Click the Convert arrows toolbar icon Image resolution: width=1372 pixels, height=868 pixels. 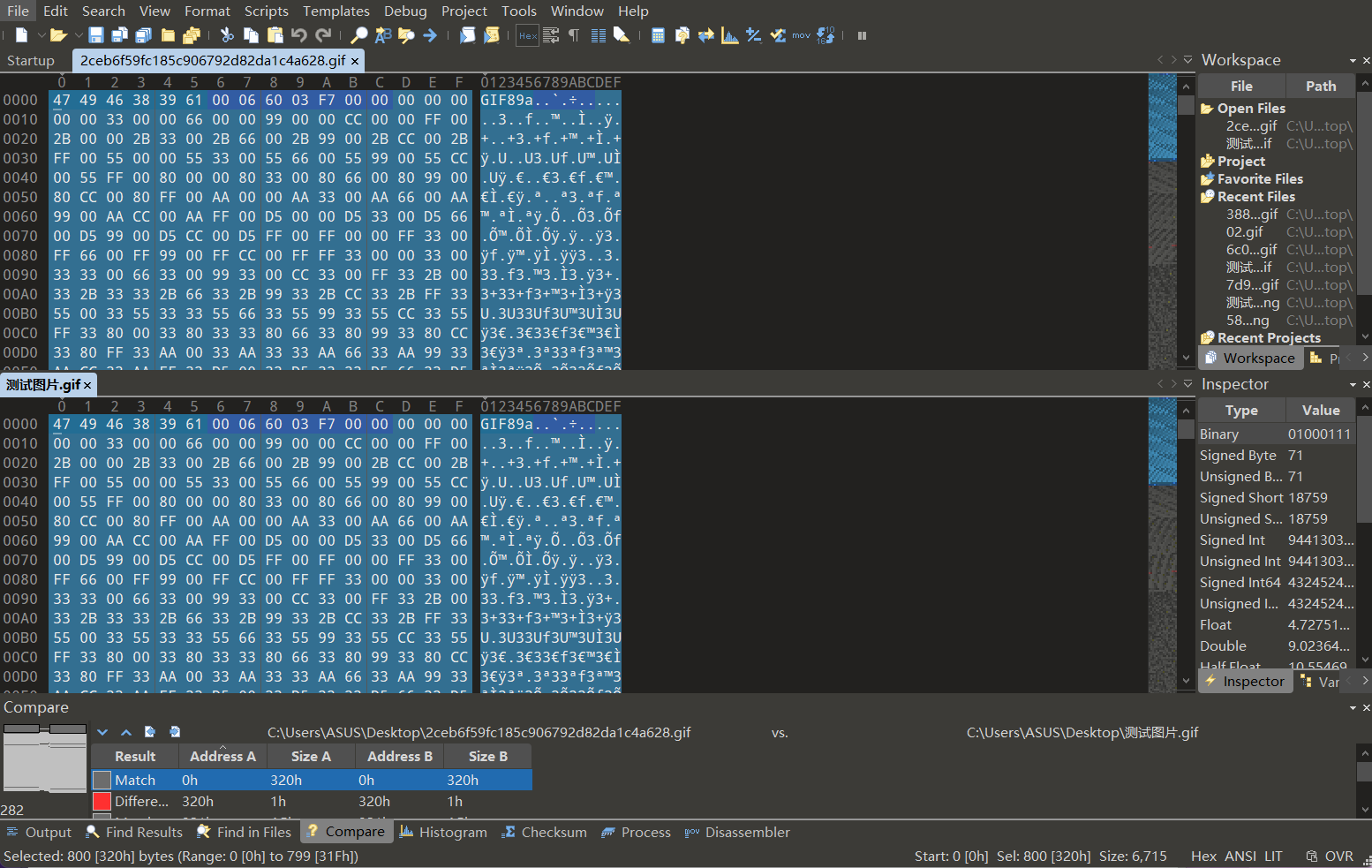pyautogui.click(x=705, y=35)
